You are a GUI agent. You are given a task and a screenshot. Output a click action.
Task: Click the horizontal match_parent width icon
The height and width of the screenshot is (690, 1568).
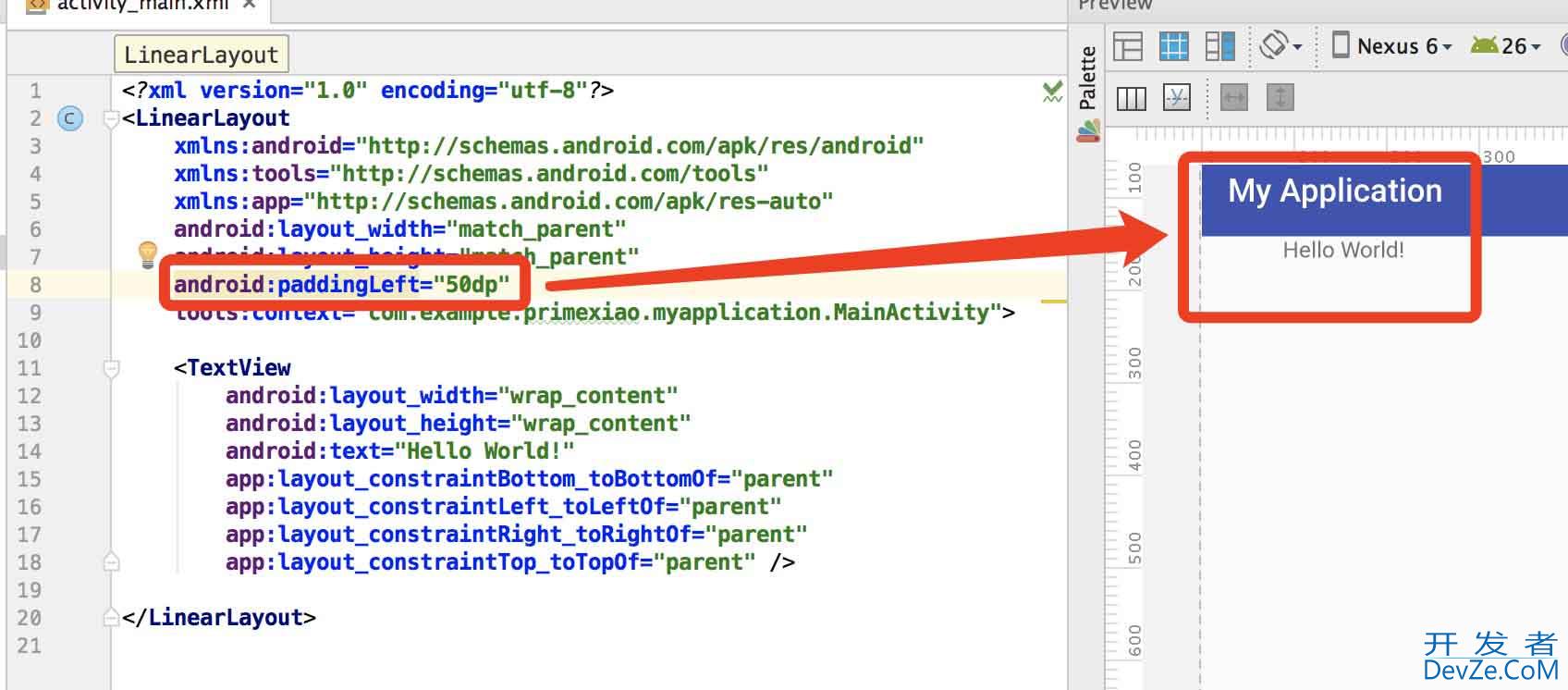[x=1234, y=97]
